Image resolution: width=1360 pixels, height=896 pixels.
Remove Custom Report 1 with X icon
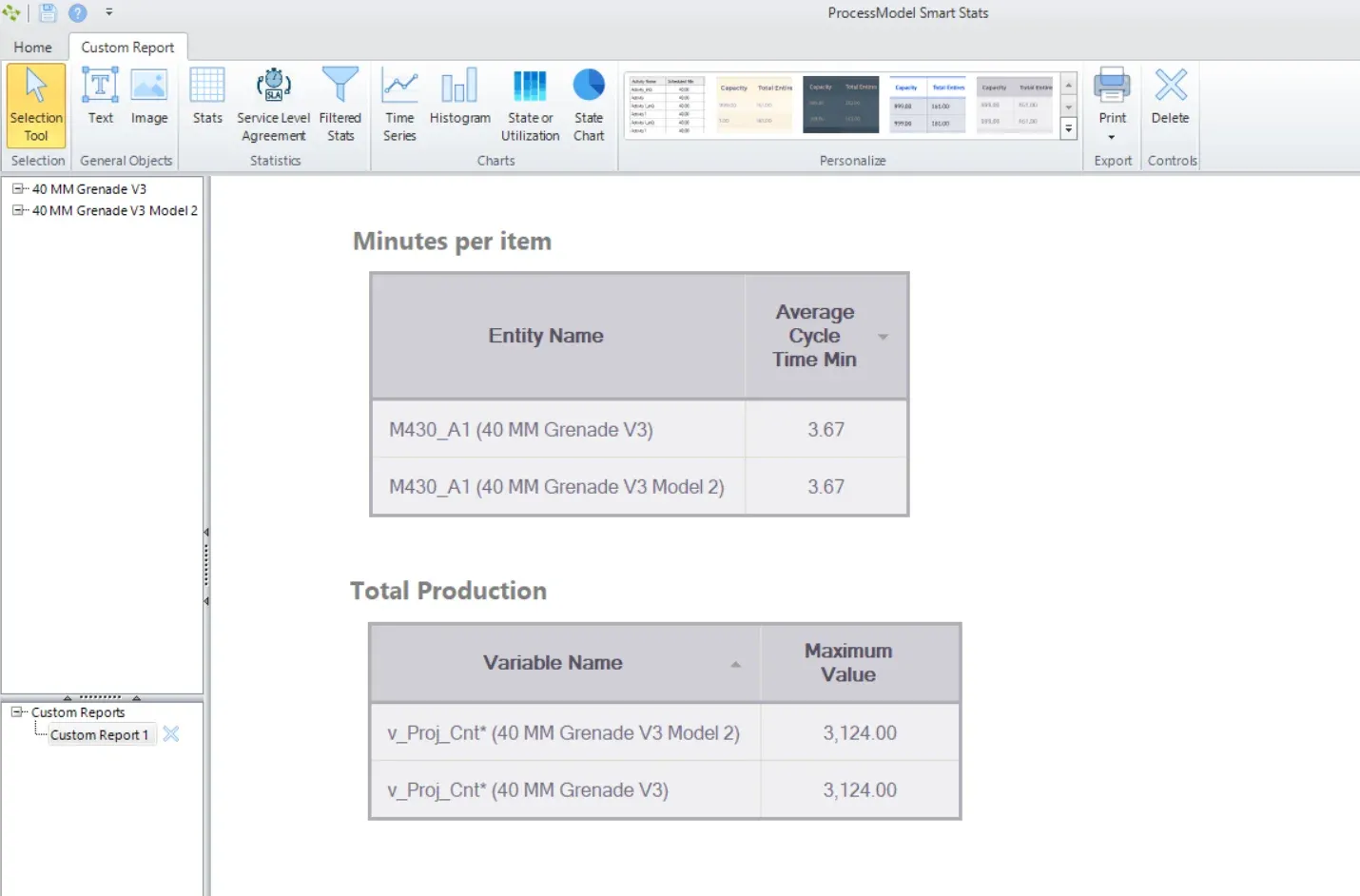point(171,733)
